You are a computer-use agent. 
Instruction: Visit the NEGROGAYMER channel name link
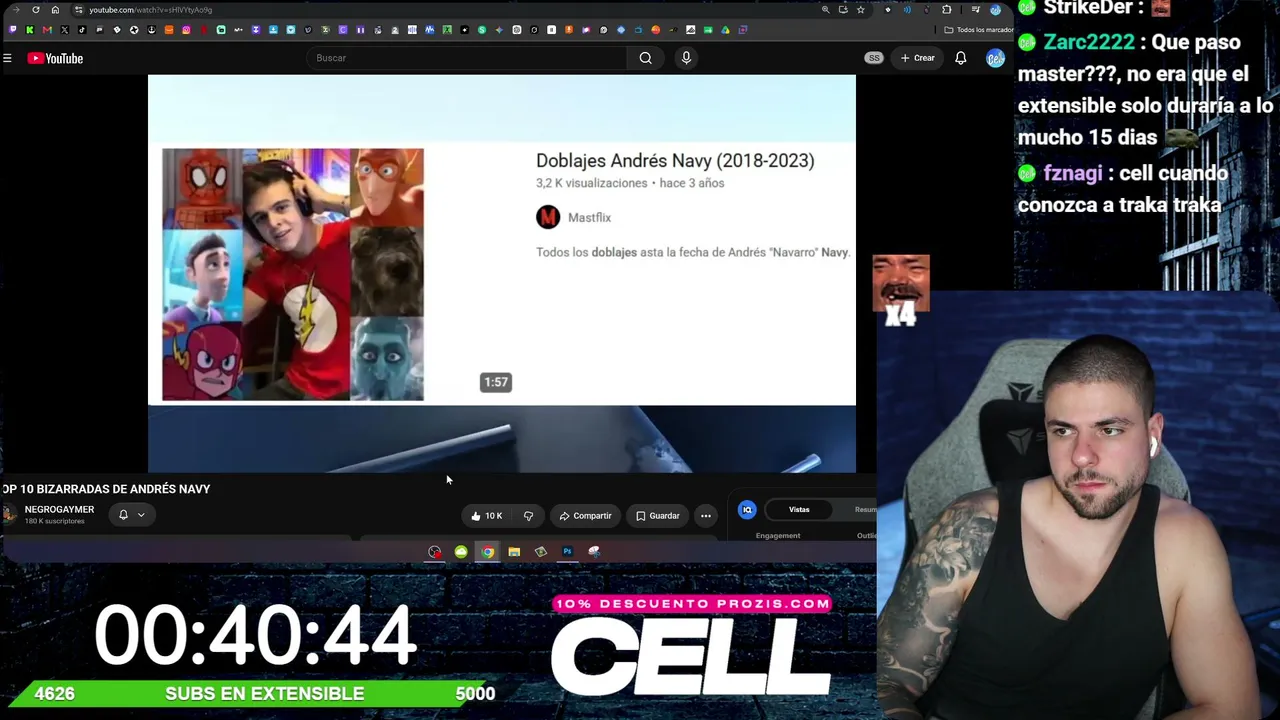pyautogui.click(x=59, y=510)
